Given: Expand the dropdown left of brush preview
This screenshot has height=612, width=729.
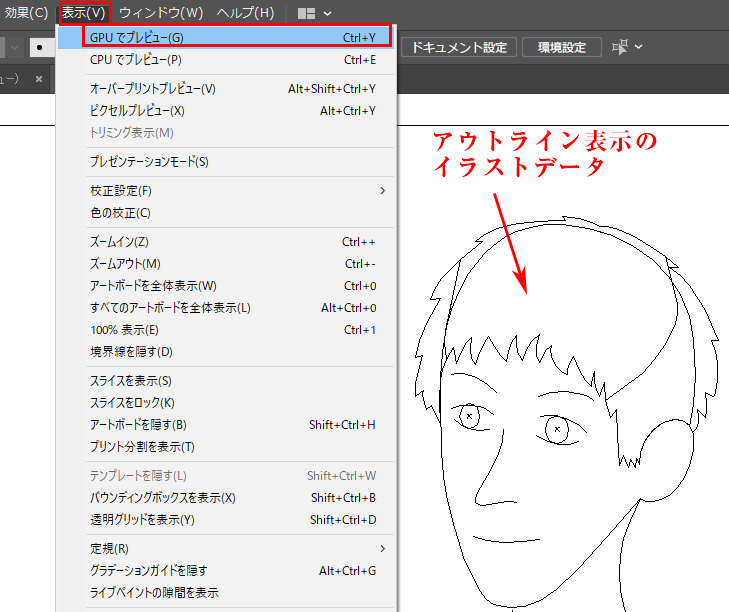Looking at the screenshot, I should (14, 47).
